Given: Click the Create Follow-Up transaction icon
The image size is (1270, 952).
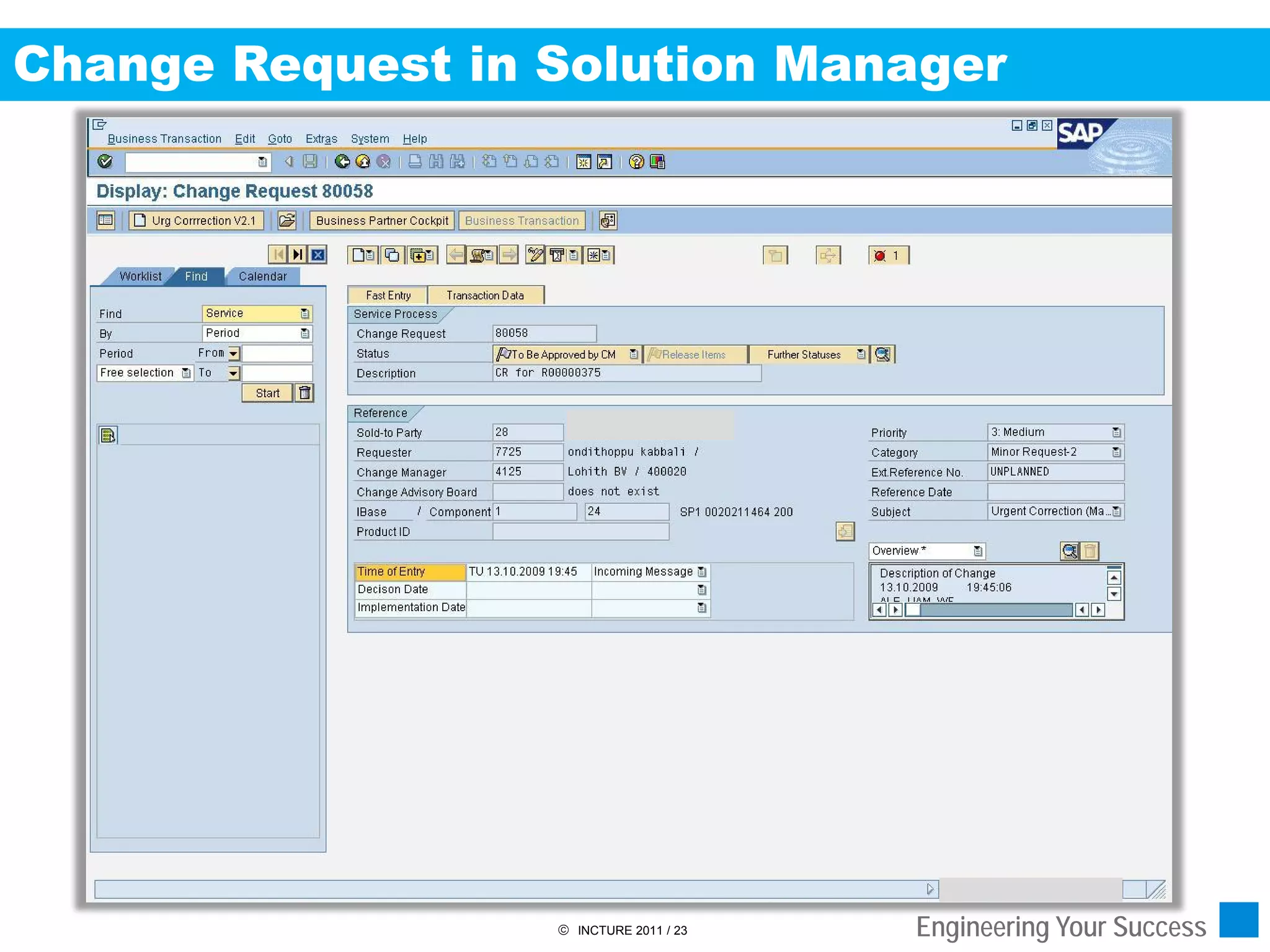Looking at the screenshot, I should point(422,255).
